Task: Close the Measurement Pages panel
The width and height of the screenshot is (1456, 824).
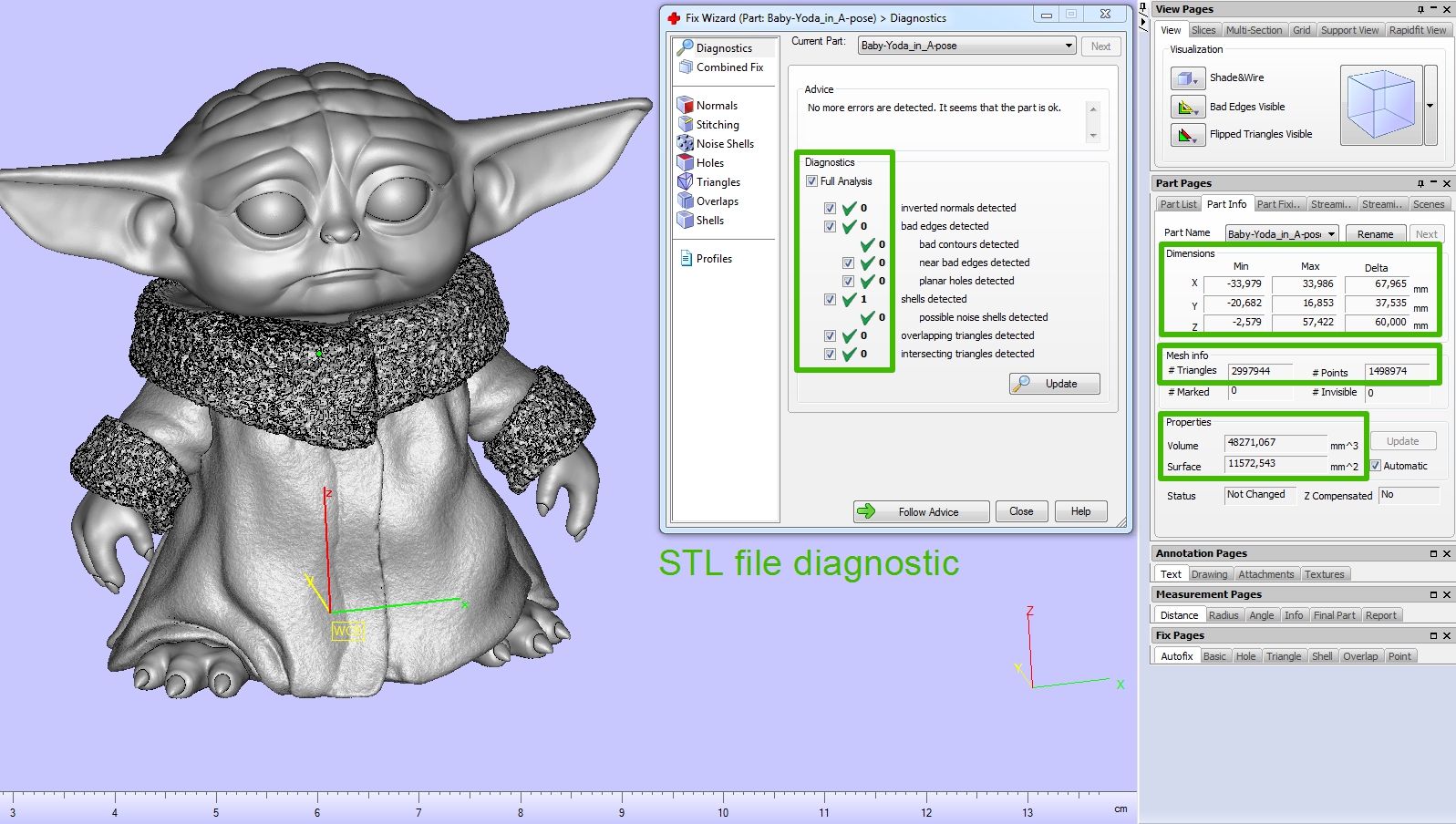Action: [x=1446, y=594]
